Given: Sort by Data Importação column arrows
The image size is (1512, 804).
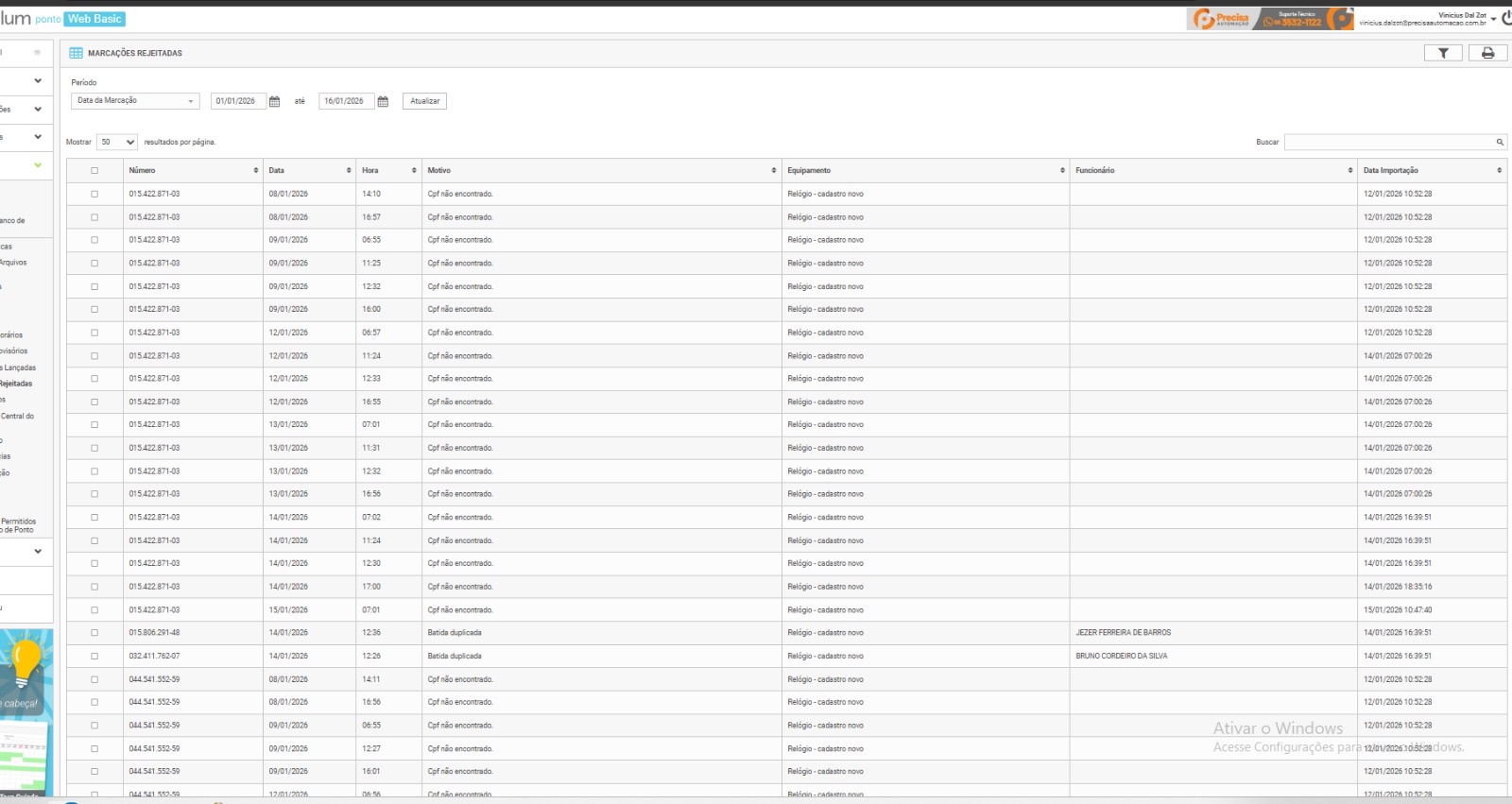Looking at the screenshot, I should 1499,171.
